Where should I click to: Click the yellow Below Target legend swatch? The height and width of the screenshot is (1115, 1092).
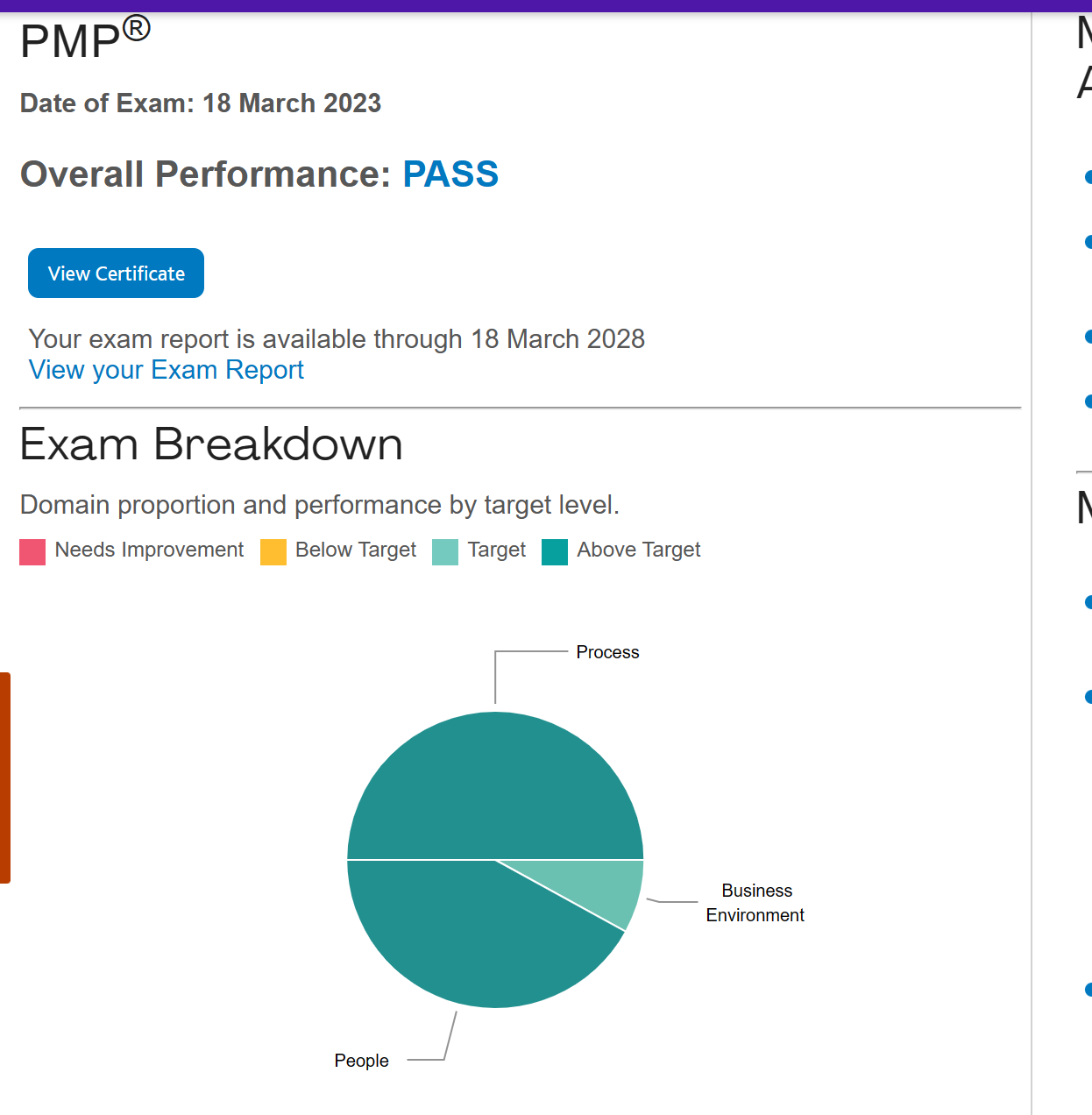pyautogui.click(x=273, y=552)
